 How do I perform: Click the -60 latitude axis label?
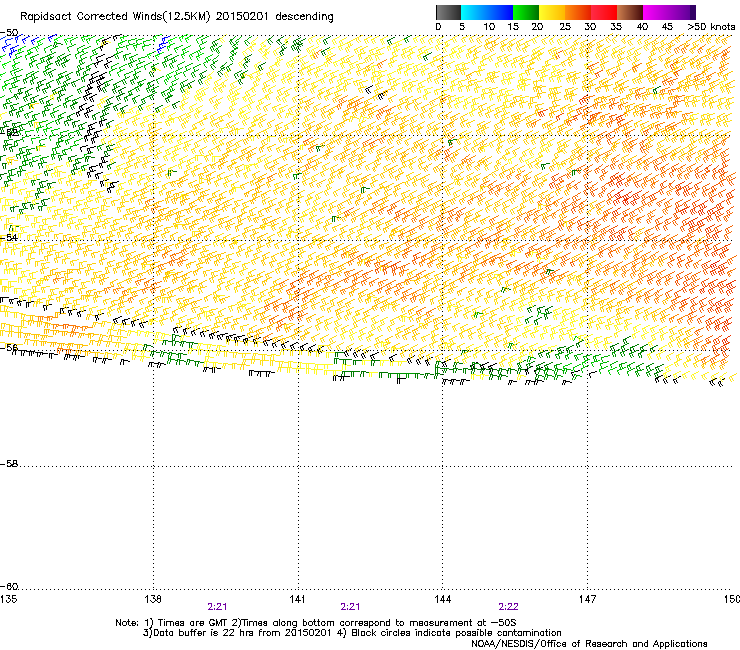point(9,587)
